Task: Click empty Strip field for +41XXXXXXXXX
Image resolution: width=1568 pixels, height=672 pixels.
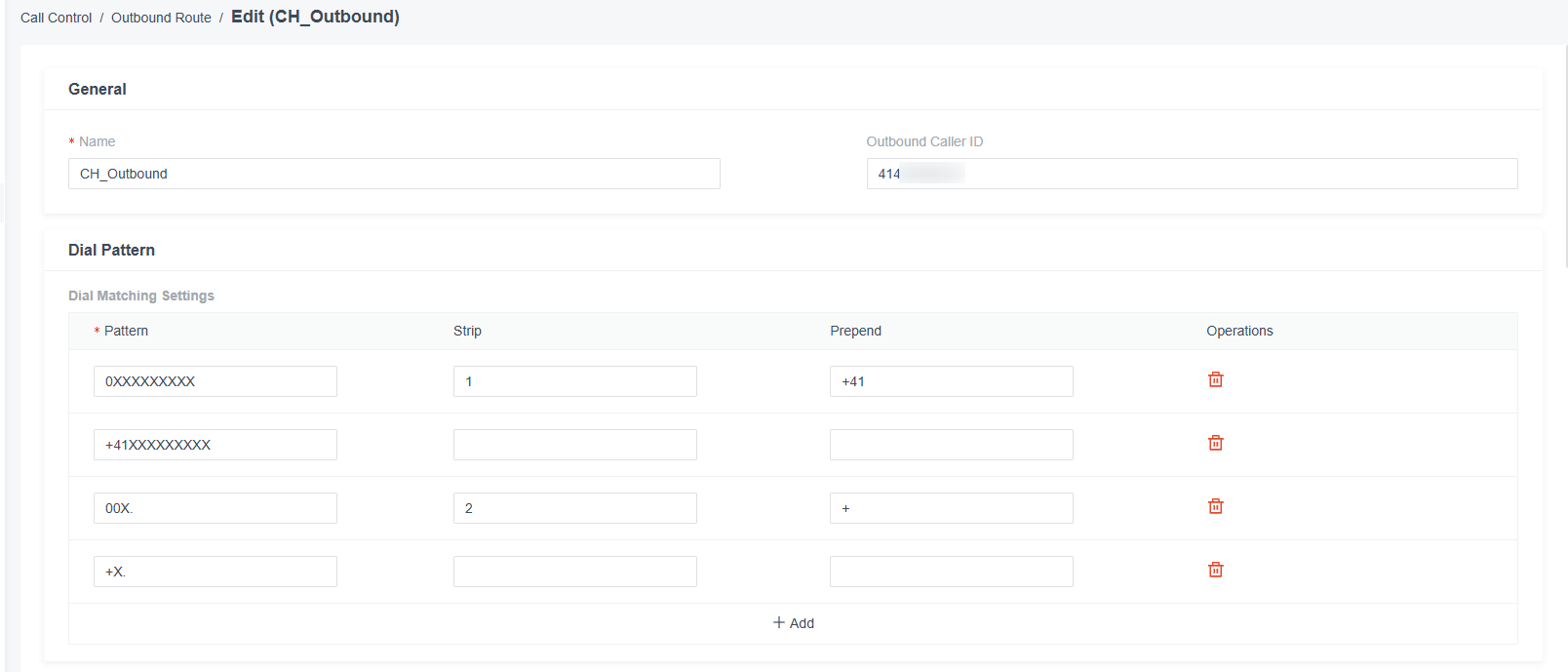Action: 575,445
